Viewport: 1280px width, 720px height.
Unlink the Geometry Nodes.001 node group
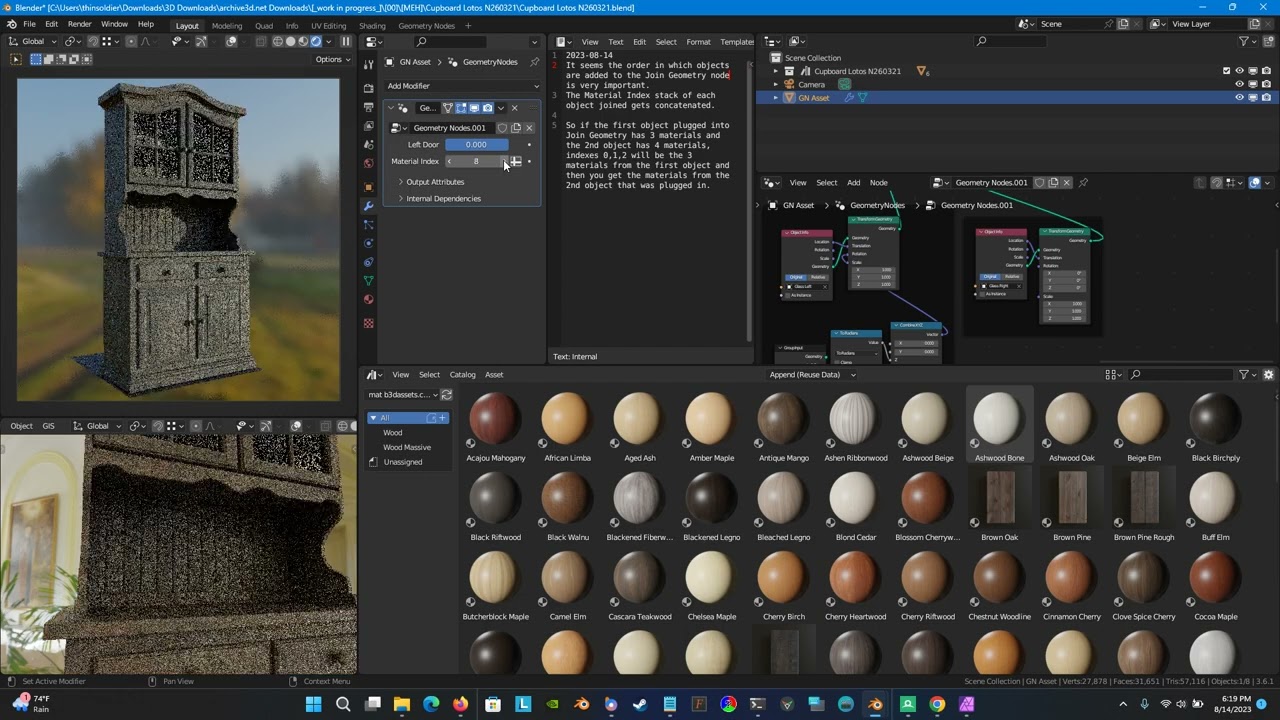tap(529, 128)
